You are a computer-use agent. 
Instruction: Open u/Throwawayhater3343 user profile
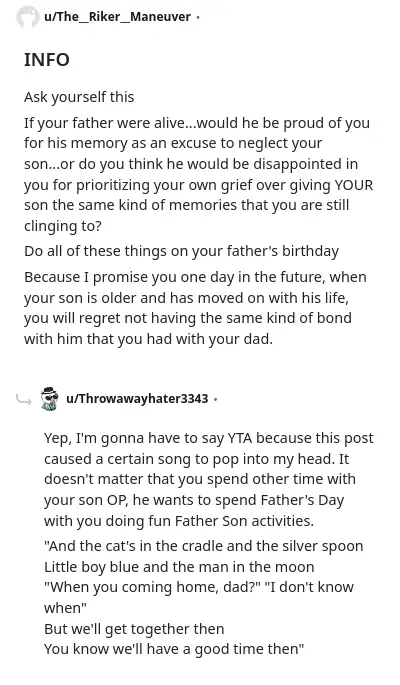click(137, 399)
